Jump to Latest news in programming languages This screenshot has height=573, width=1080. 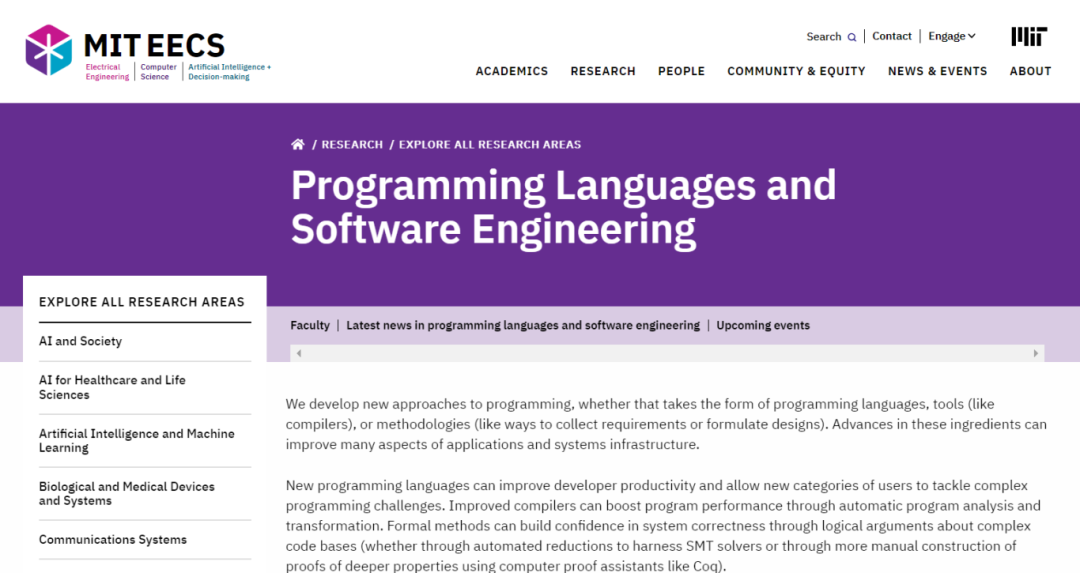[x=523, y=325]
